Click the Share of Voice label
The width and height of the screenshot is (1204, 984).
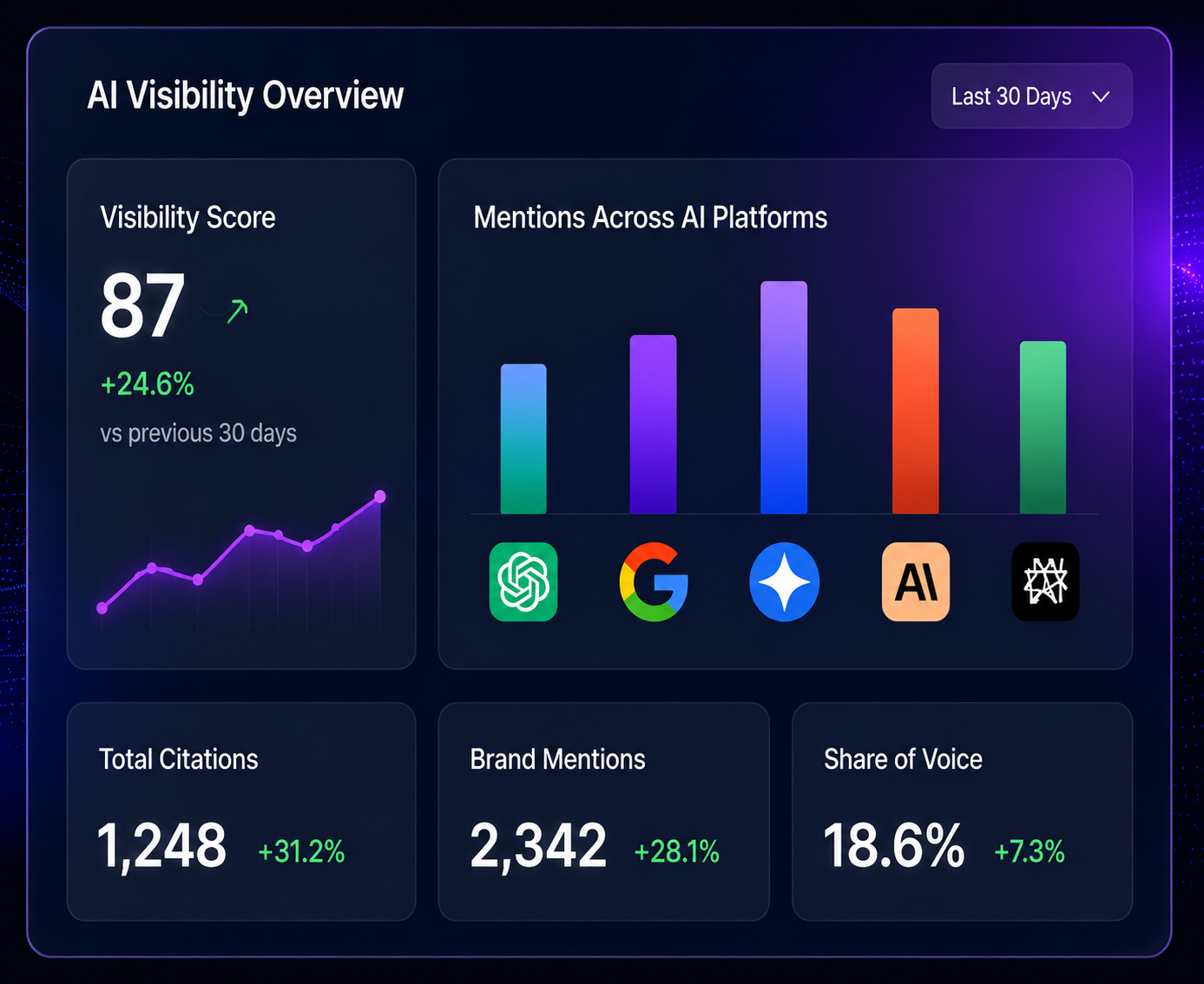[x=904, y=759]
